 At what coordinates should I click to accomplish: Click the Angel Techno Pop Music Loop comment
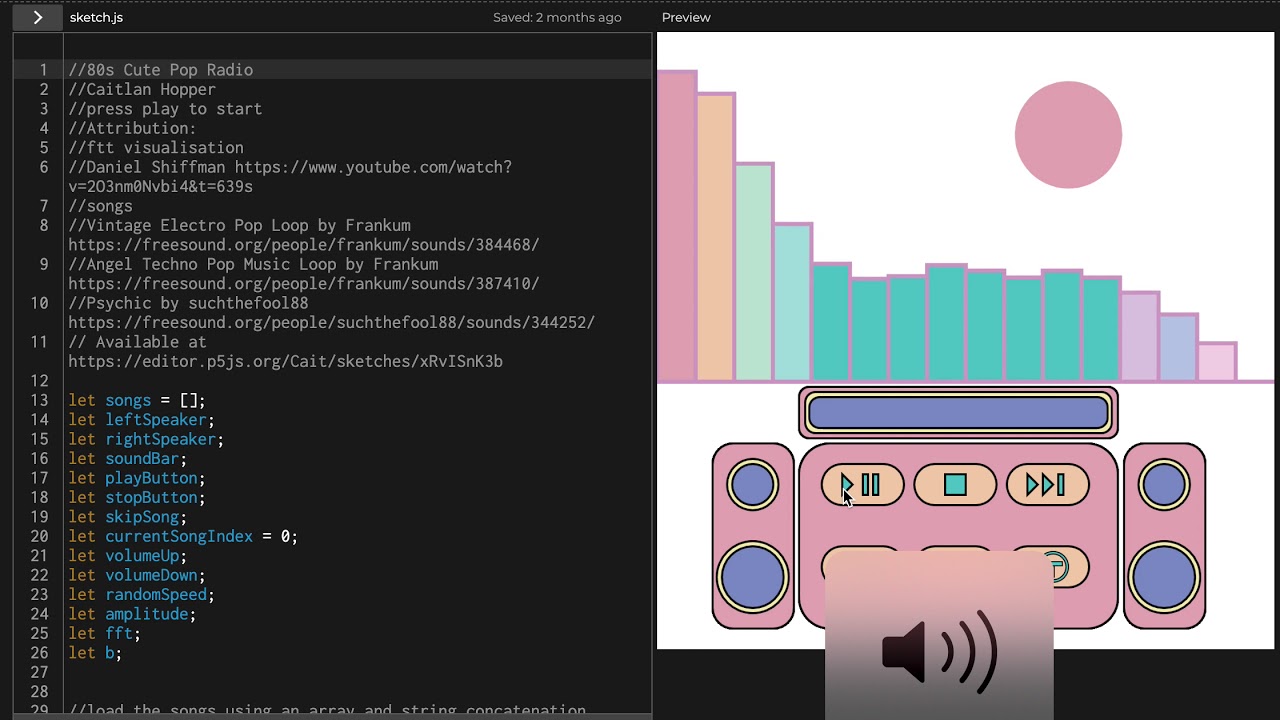[x=253, y=264]
